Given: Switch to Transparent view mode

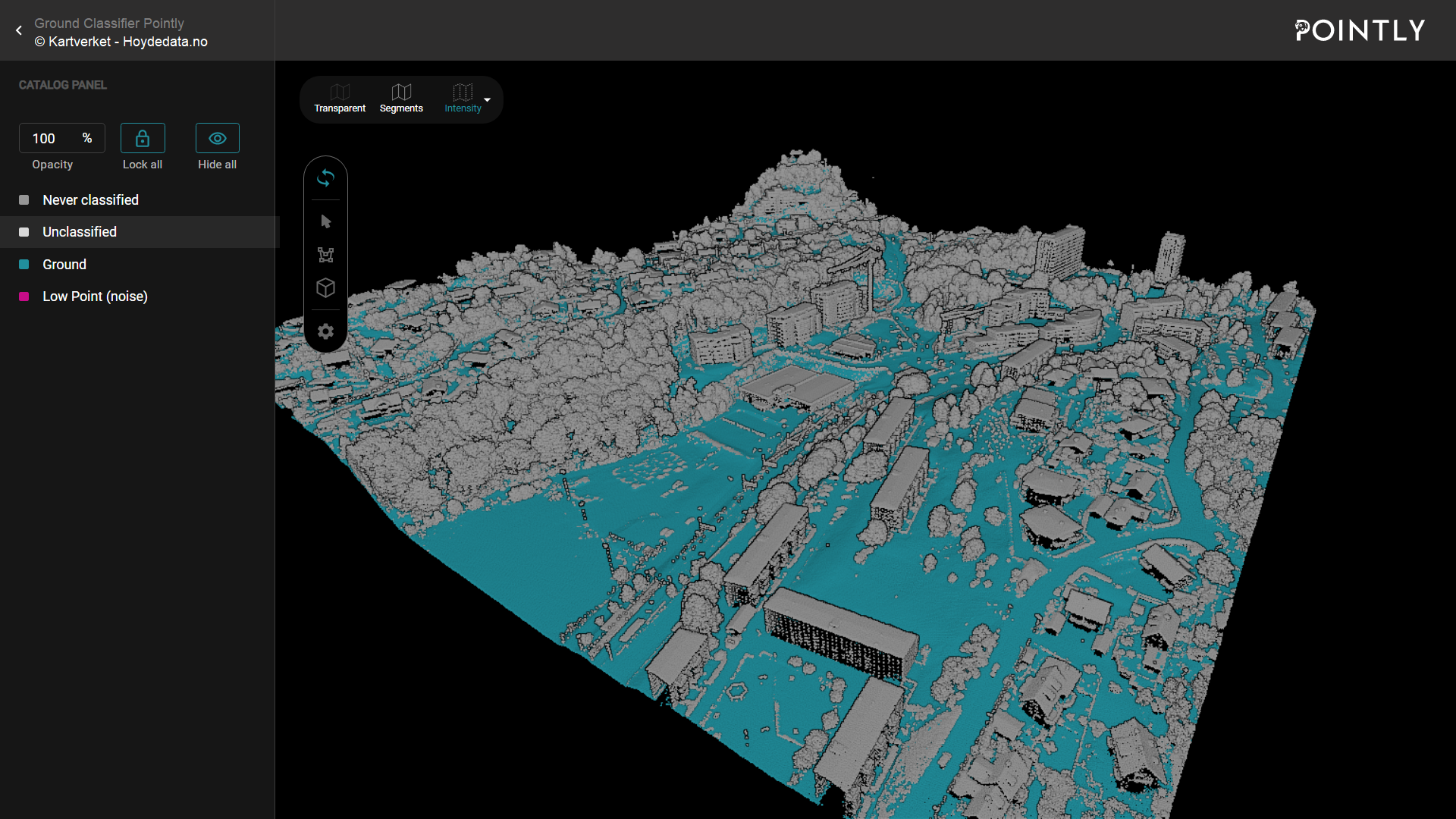Looking at the screenshot, I should click(x=339, y=99).
